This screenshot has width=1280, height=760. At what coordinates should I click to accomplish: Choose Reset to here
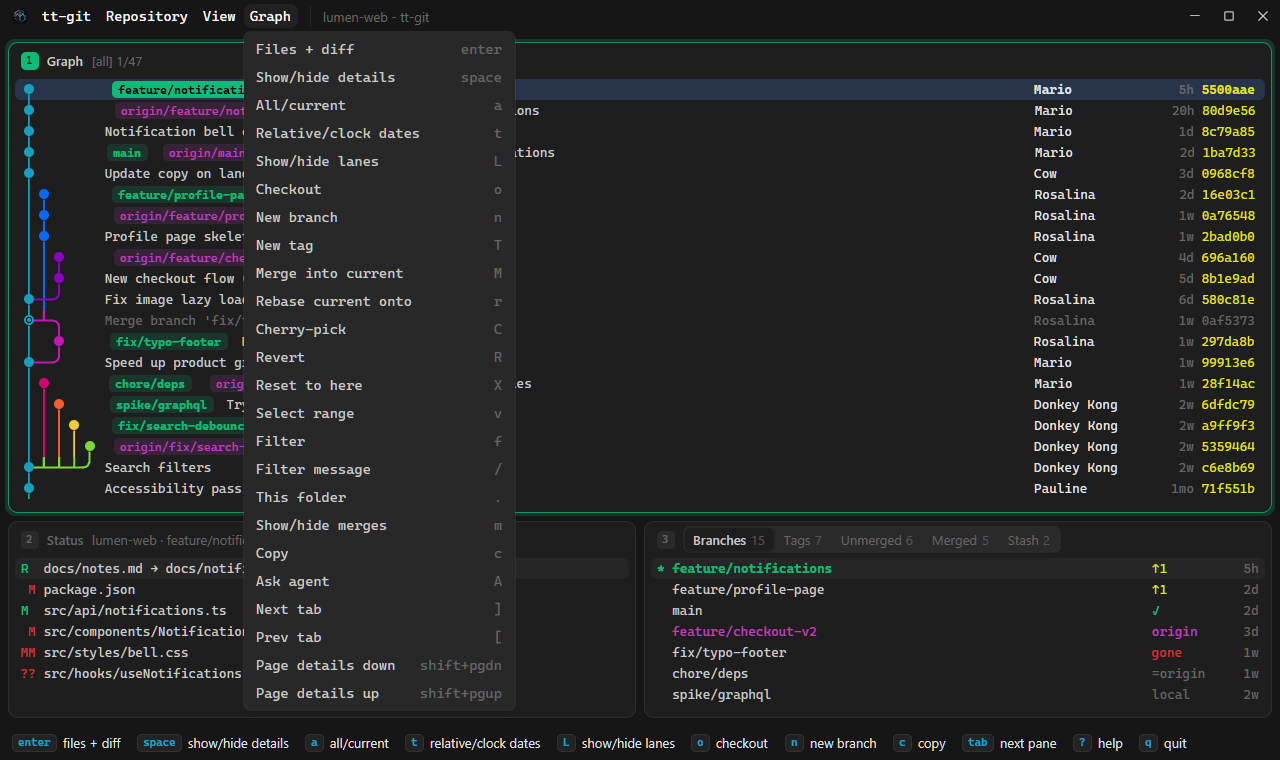point(379,385)
